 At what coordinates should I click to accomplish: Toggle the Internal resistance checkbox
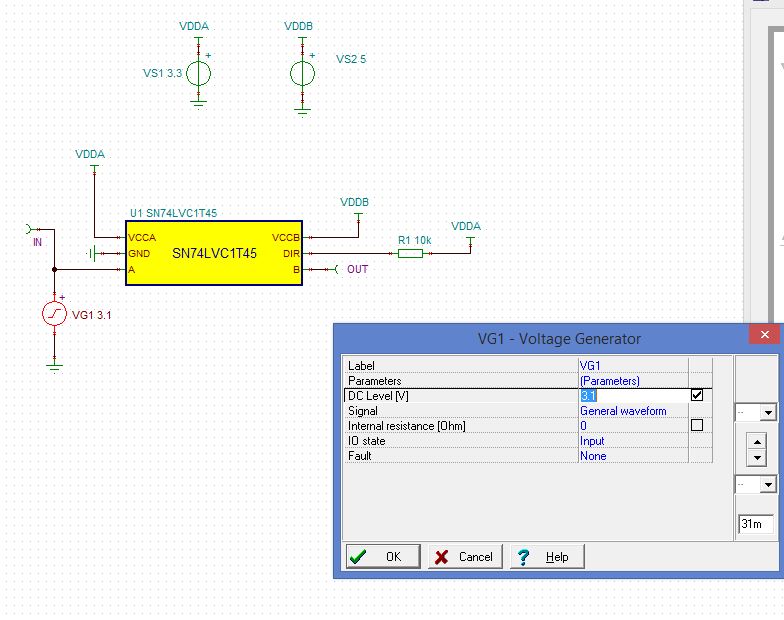697,425
